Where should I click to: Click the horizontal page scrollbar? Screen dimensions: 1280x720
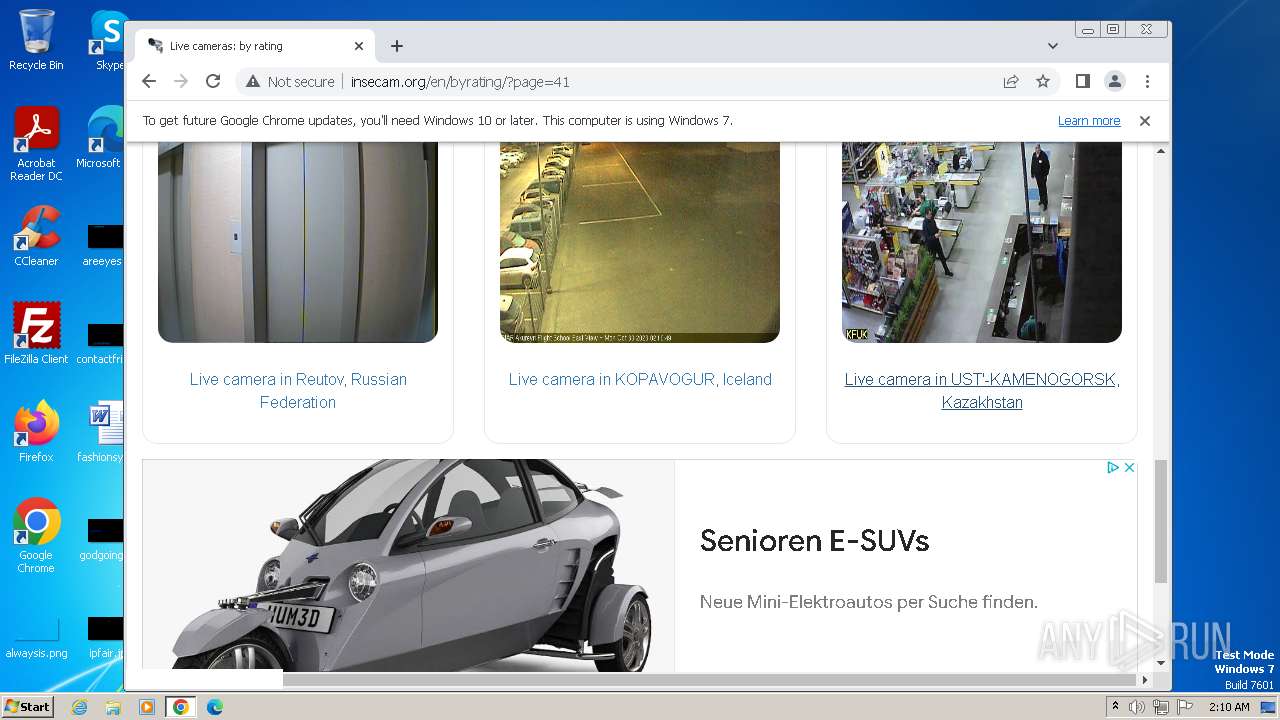point(710,680)
